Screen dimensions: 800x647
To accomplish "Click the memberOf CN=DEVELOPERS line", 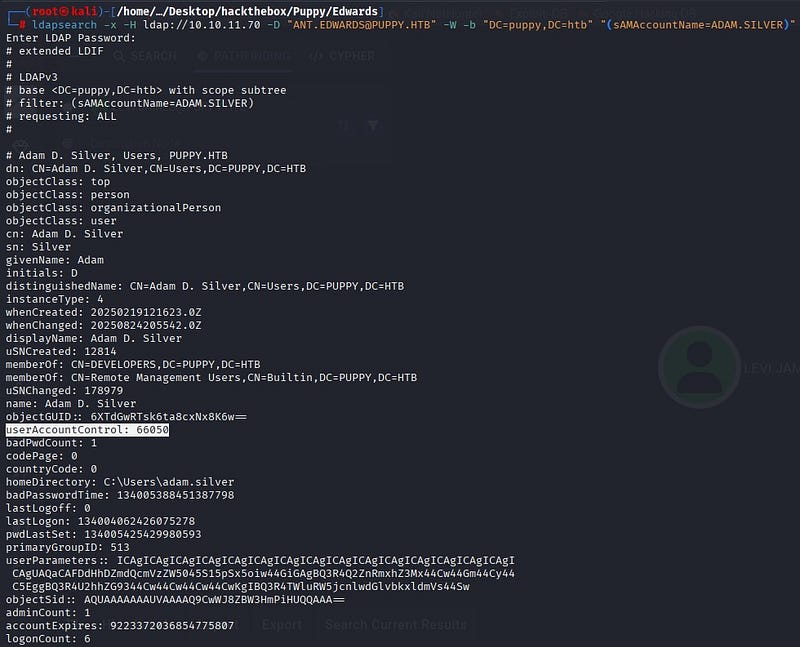I will coord(133,364).
